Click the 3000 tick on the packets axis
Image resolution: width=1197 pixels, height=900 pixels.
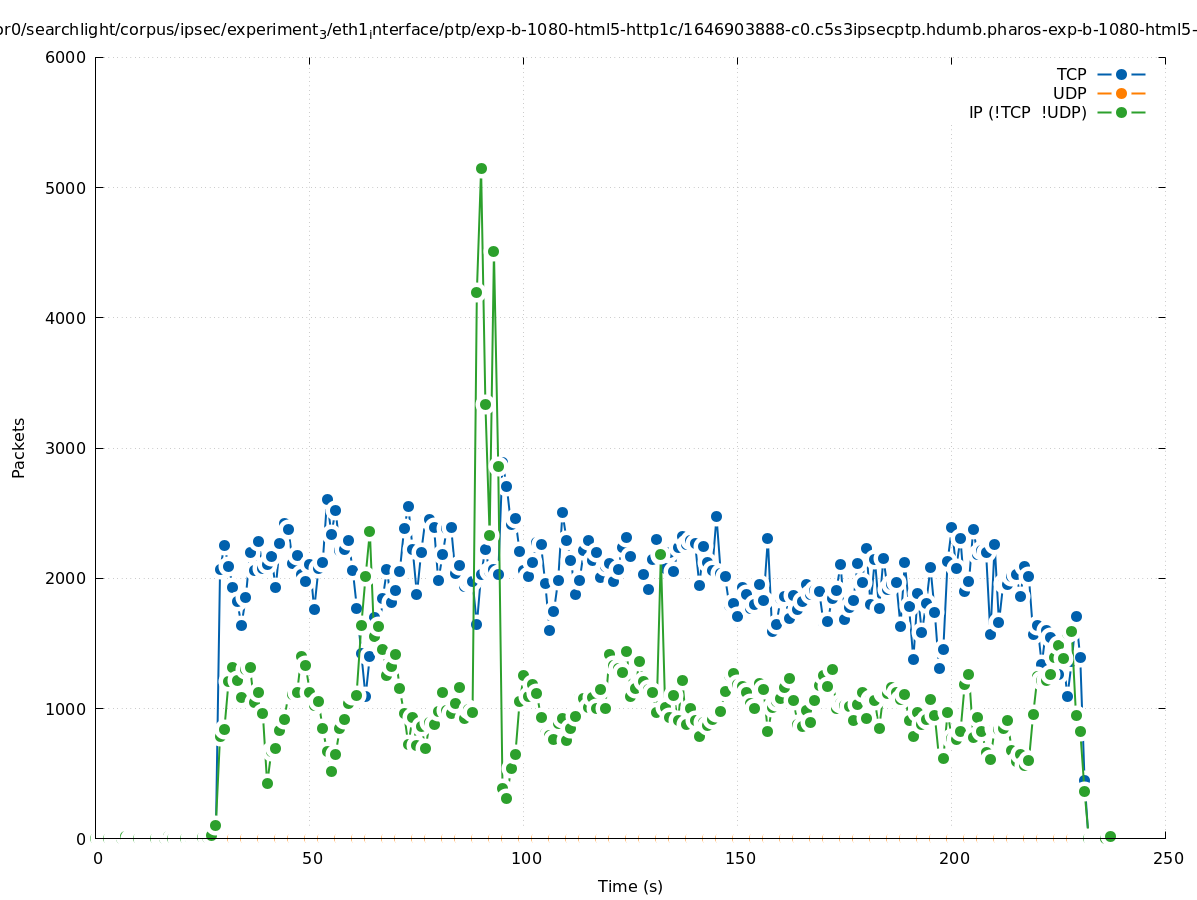(67, 448)
